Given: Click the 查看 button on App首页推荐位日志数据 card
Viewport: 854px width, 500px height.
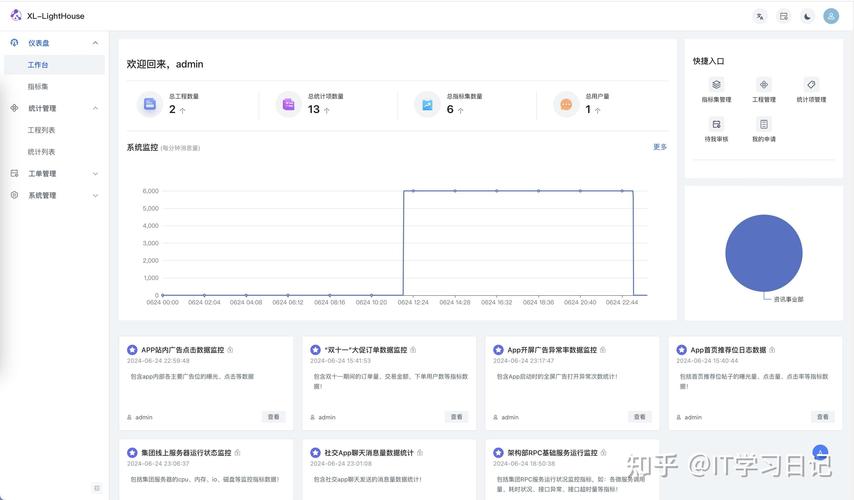Looking at the screenshot, I should (x=822, y=417).
